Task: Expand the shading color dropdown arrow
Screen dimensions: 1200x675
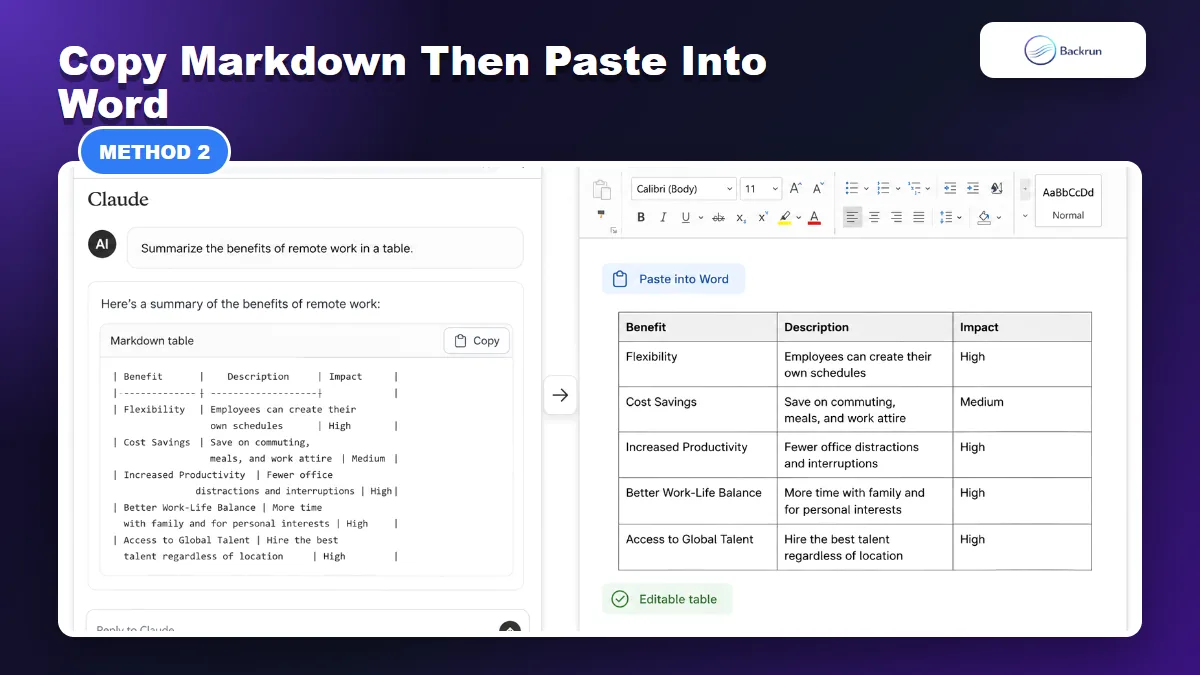Action: click(x=999, y=217)
